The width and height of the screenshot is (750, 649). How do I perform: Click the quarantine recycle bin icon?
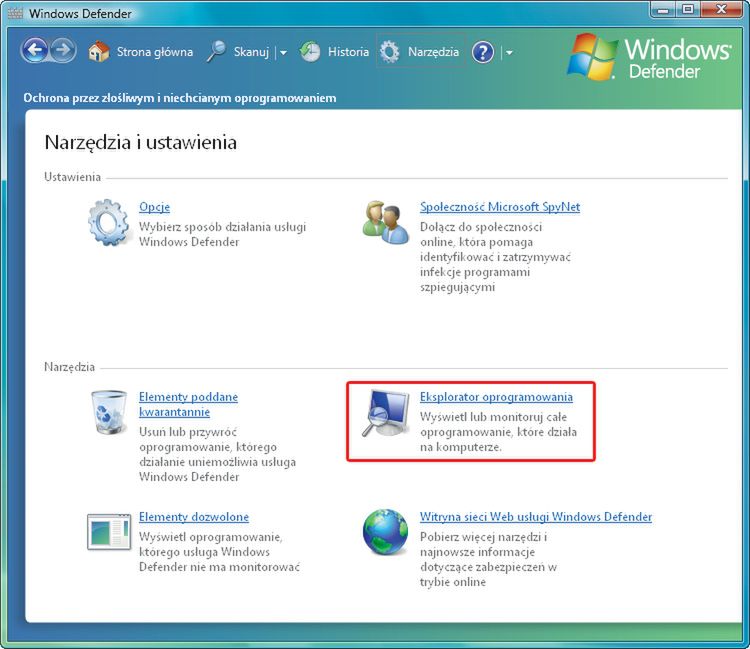click(109, 412)
